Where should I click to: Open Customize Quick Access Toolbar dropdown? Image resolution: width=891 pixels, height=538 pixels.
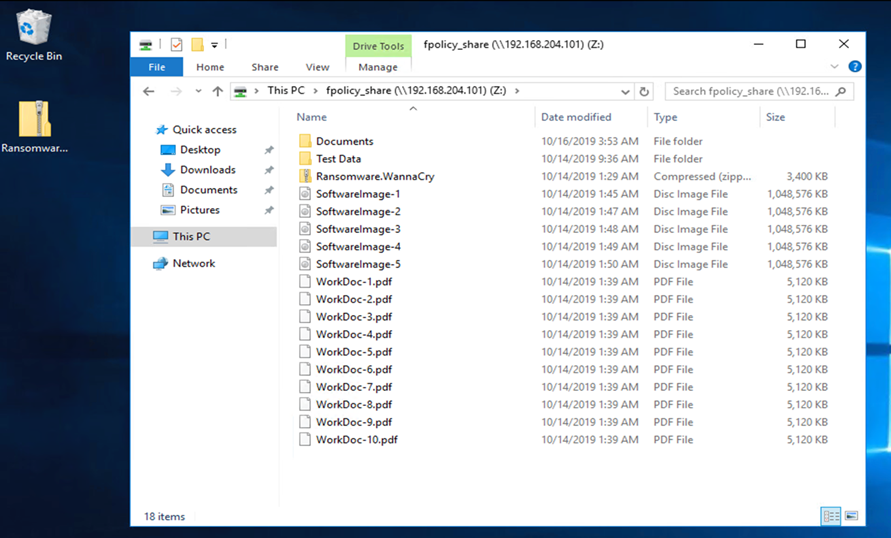tap(214, 45)
